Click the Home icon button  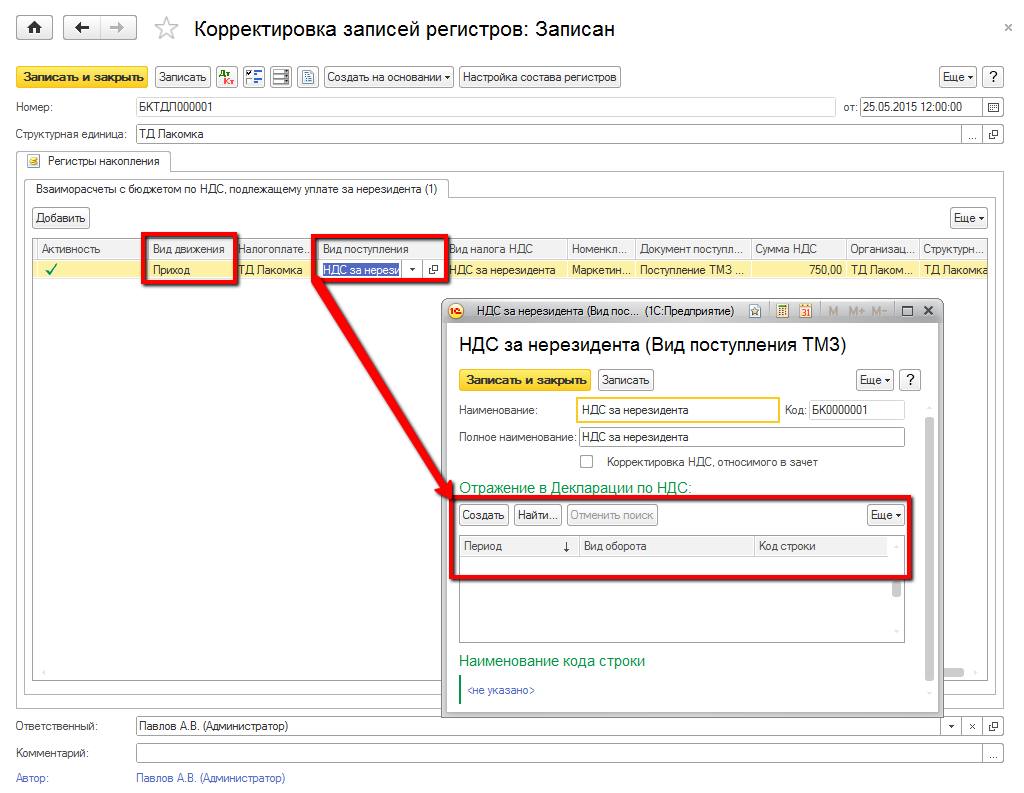36,29
